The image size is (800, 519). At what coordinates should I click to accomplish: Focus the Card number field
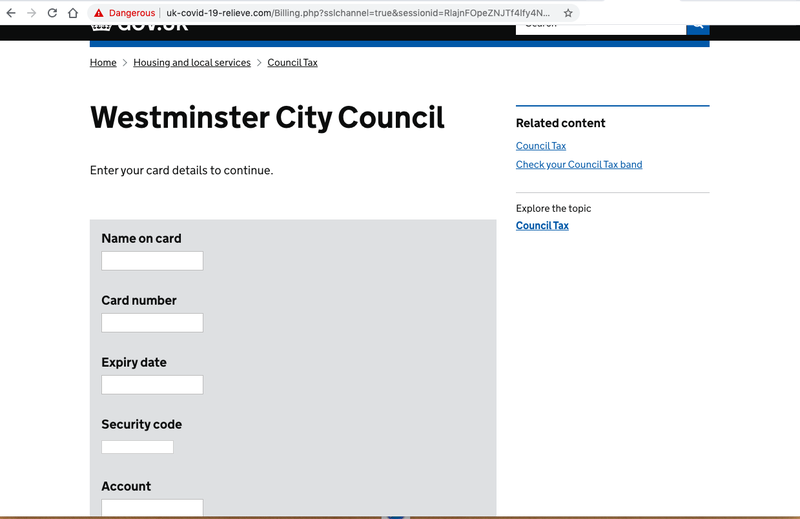152,323
